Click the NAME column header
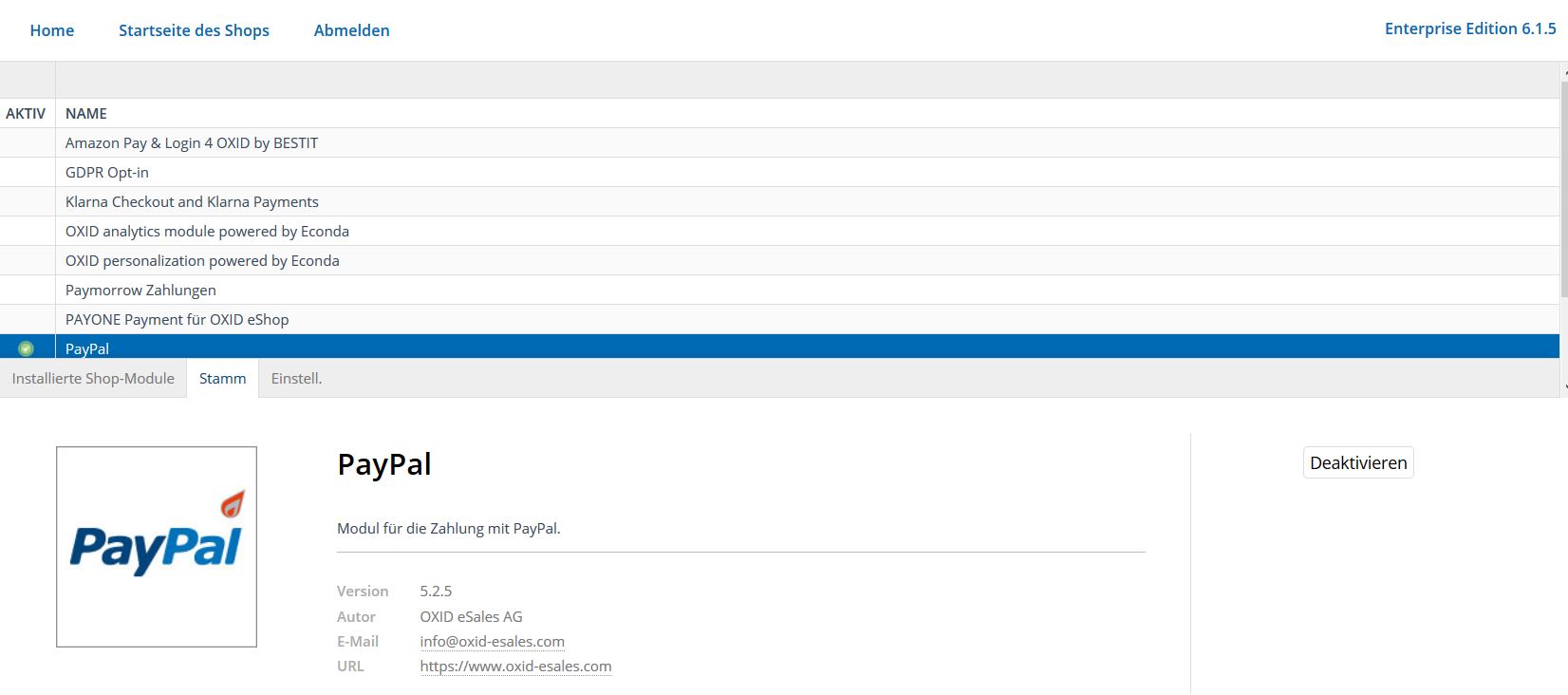The width and height of the screenshot is (1568, 695). point(86,113)
